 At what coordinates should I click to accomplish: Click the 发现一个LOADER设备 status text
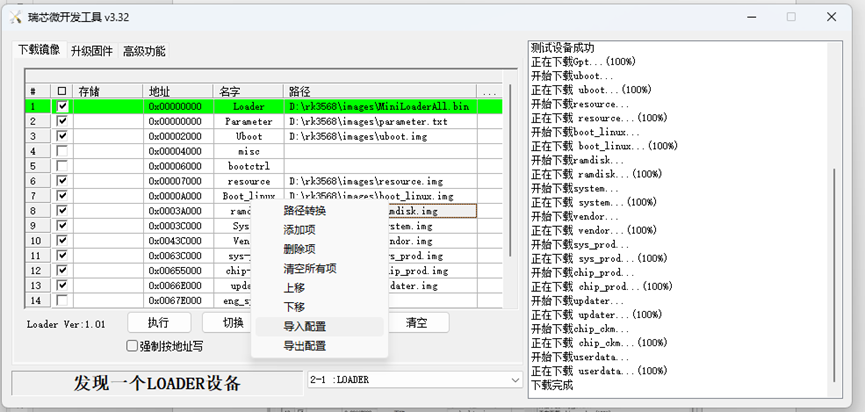tap(157, 383)
